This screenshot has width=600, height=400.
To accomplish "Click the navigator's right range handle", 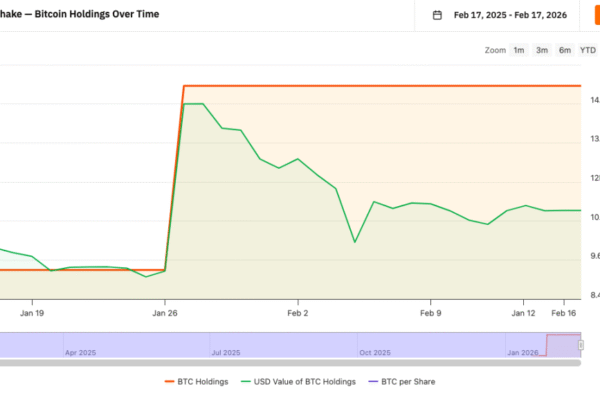I will [x=580, y=344].
